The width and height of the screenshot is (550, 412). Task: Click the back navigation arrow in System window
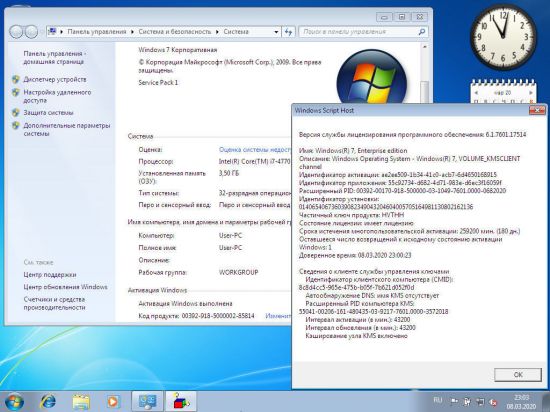click(x=16, y=32)
